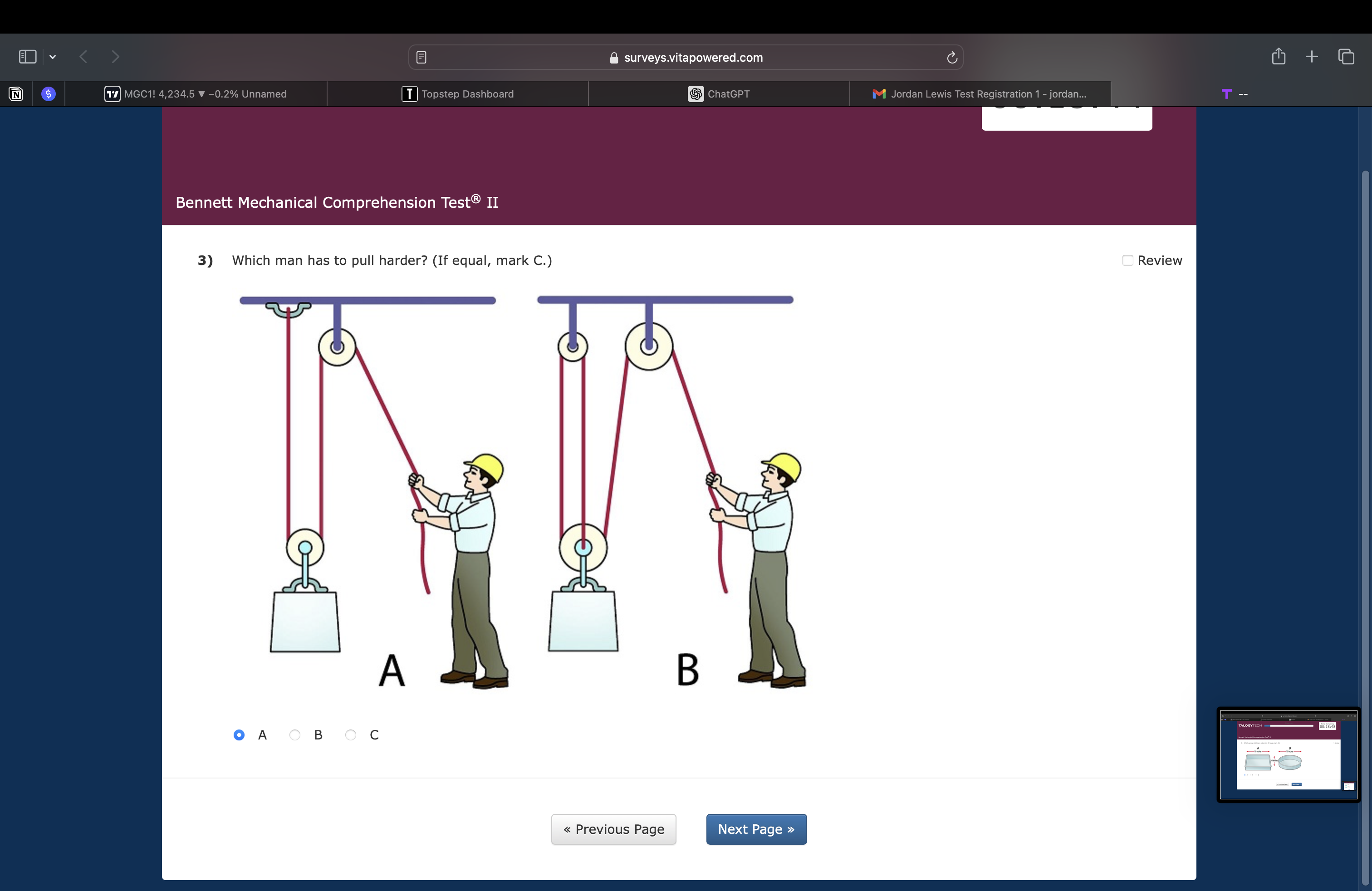Image resolution: width=1372 pixels, height=891 pixels.
Task: Click the Previous Page button
Action: coord(613,829)
